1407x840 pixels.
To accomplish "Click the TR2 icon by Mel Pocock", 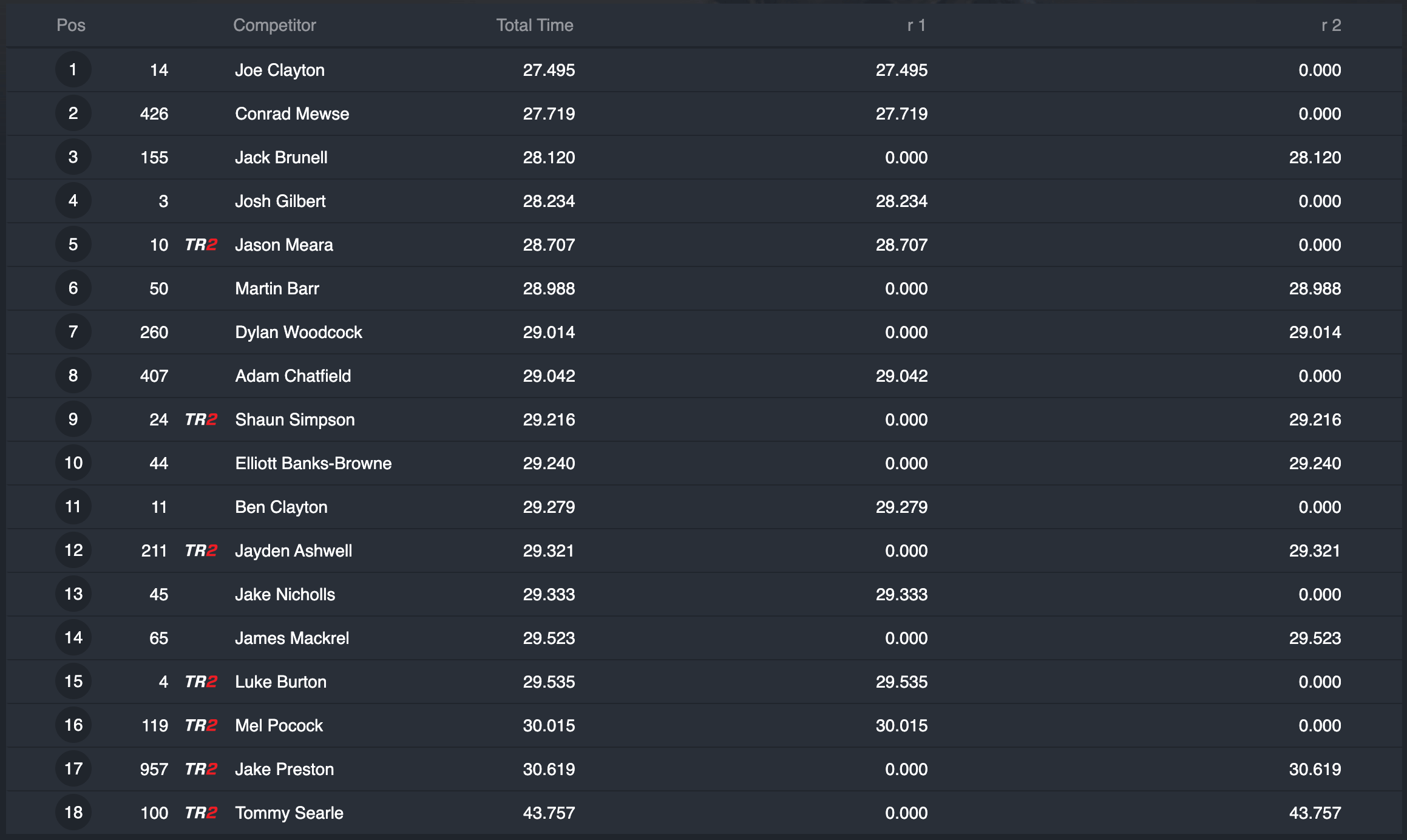I will click(x=201, y=725).
